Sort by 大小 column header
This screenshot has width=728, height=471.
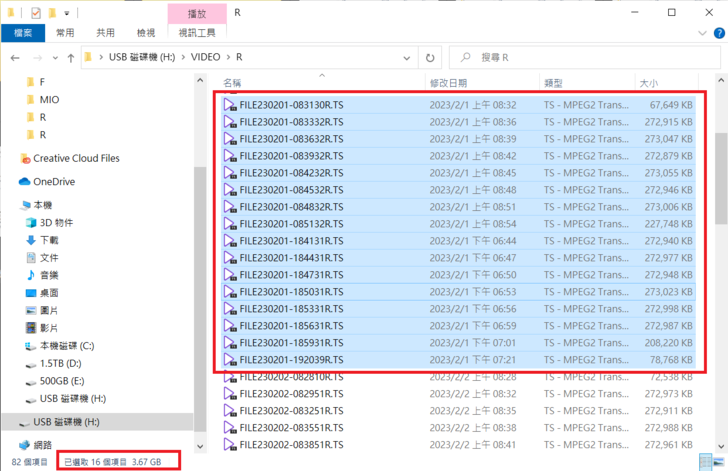[x=649, y=83]
